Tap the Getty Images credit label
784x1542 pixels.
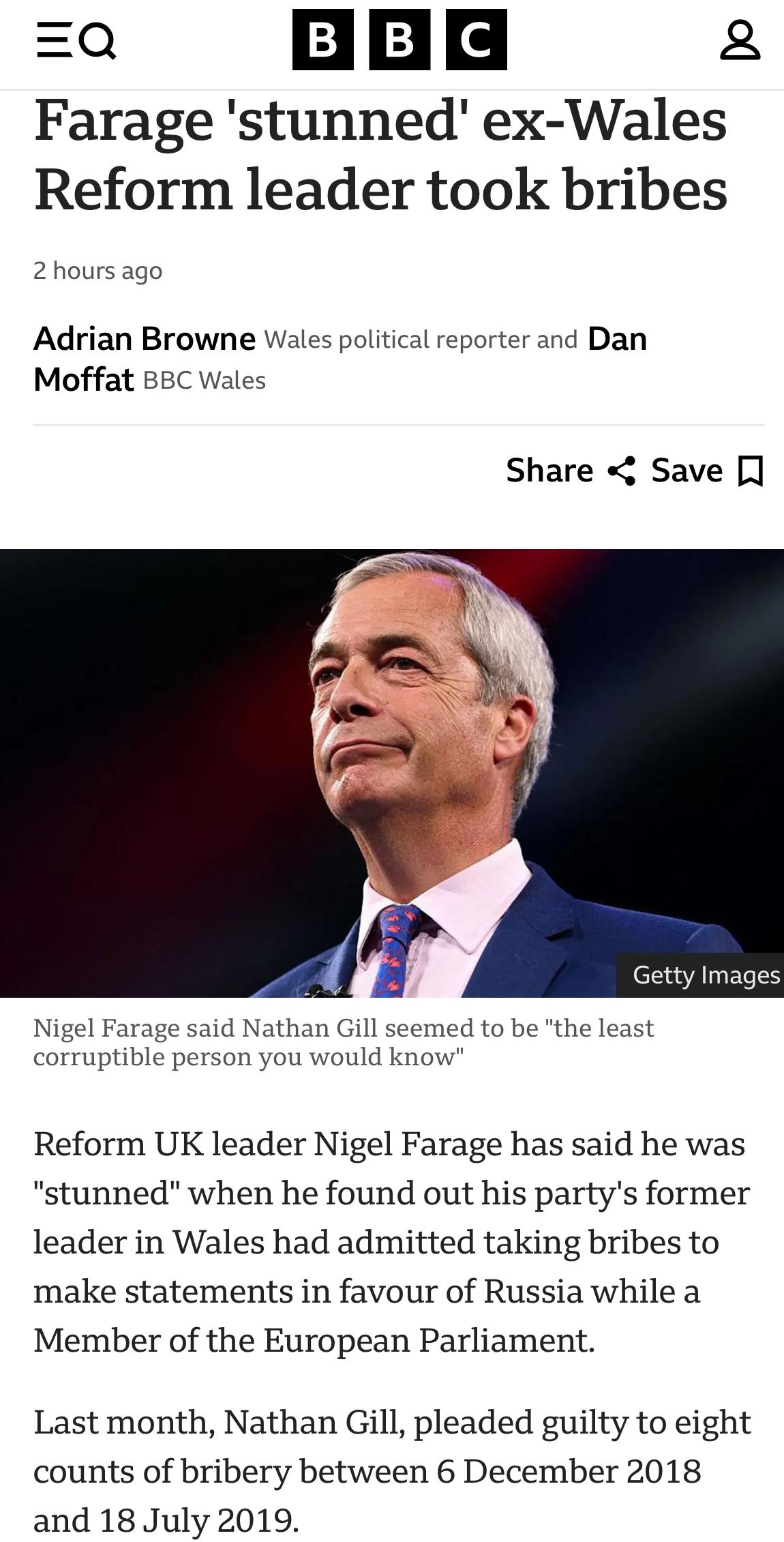click(x=706, y=975)
